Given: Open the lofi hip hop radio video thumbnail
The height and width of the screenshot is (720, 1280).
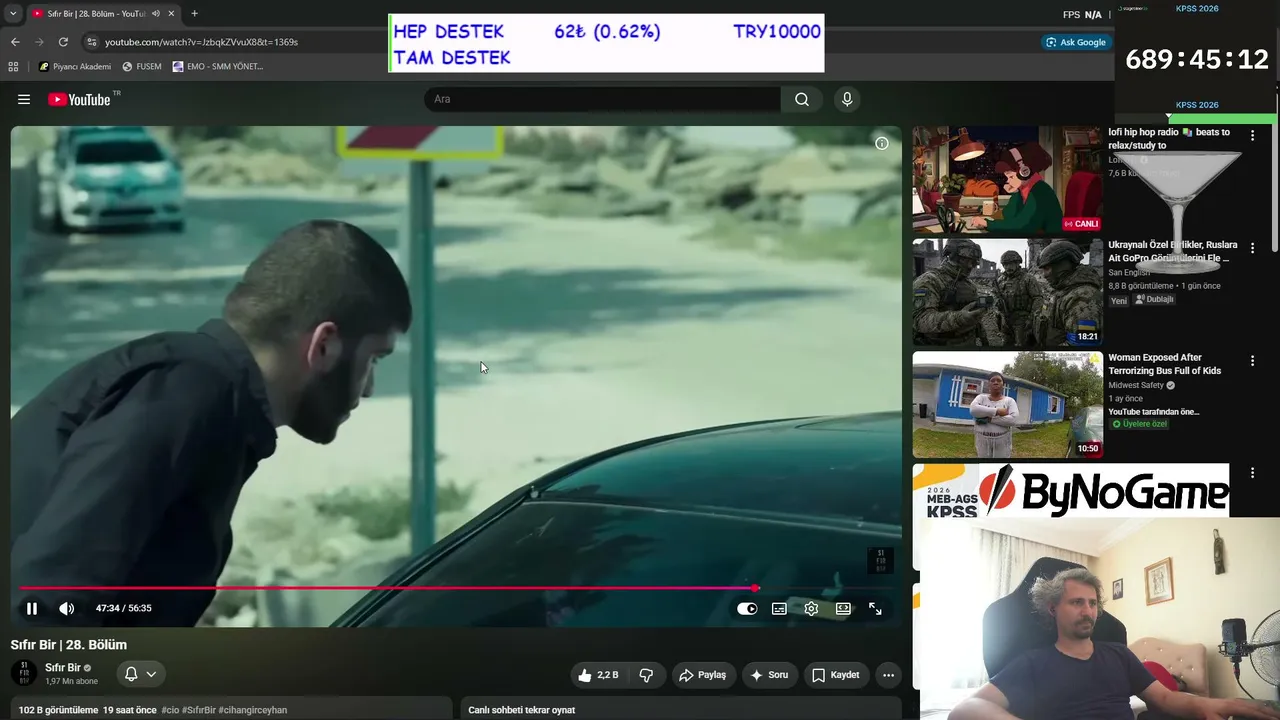Looking at the screenshot, I should (x=1007, y=179).
